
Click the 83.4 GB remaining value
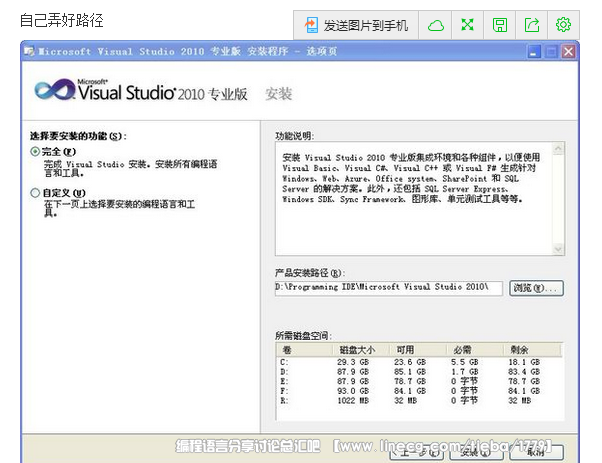pyautogui.click(x=524, y=372)
